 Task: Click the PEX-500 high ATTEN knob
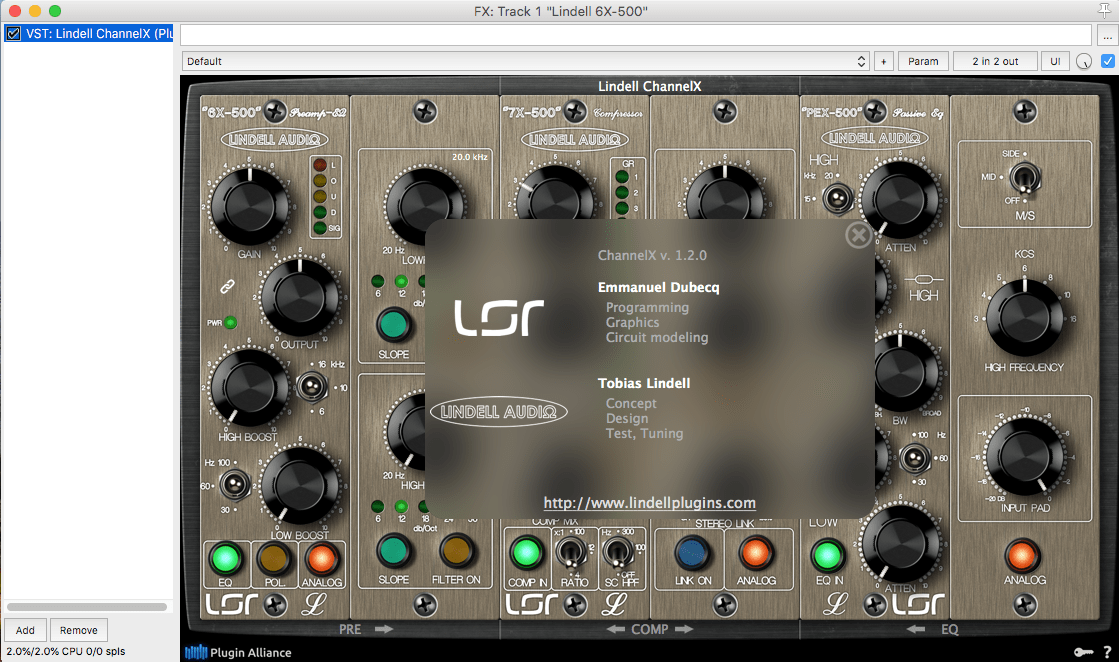click(x=899, y=199)
